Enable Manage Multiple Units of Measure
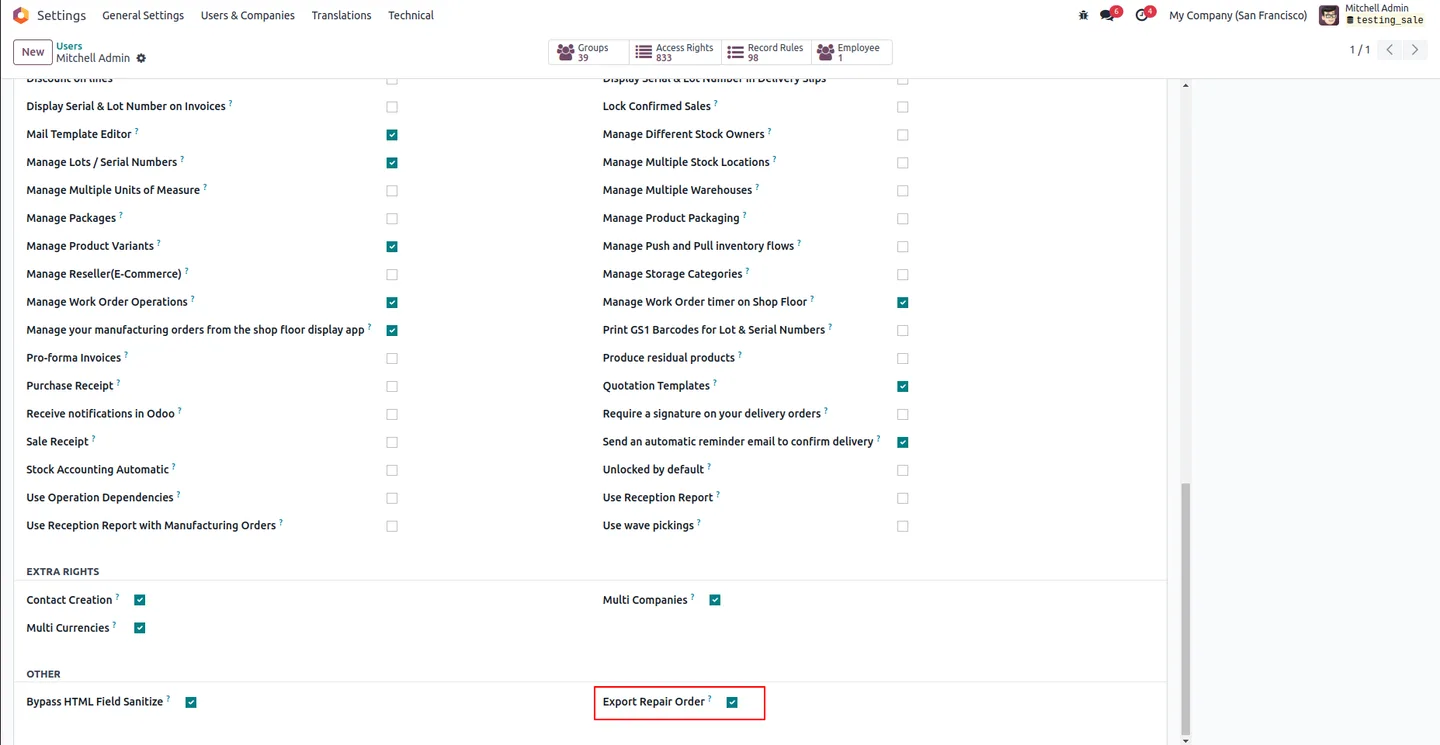Screen dimensions: 1440x745 point(392,191)
